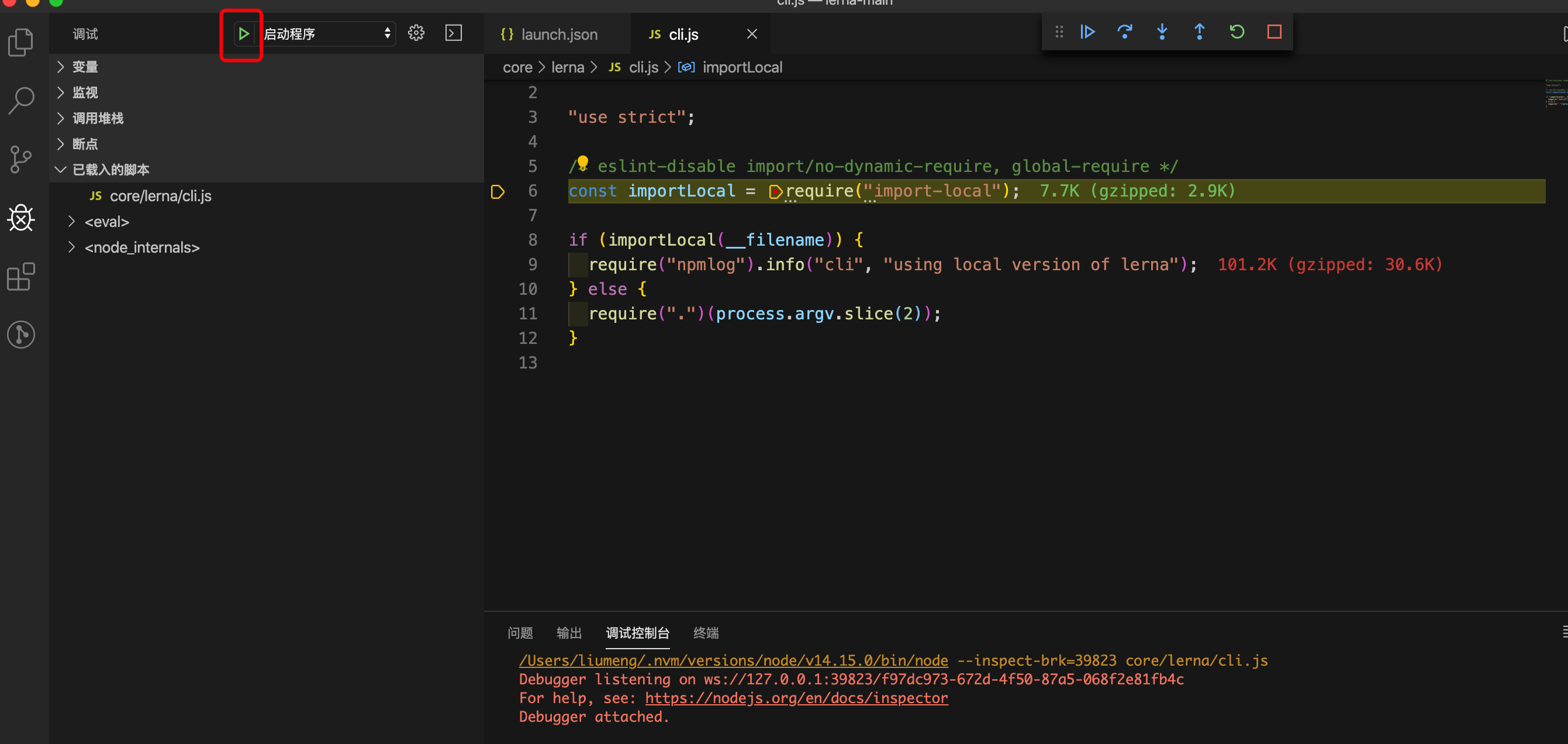
Task: Expand the 变量 section
Action: [85, 67]
